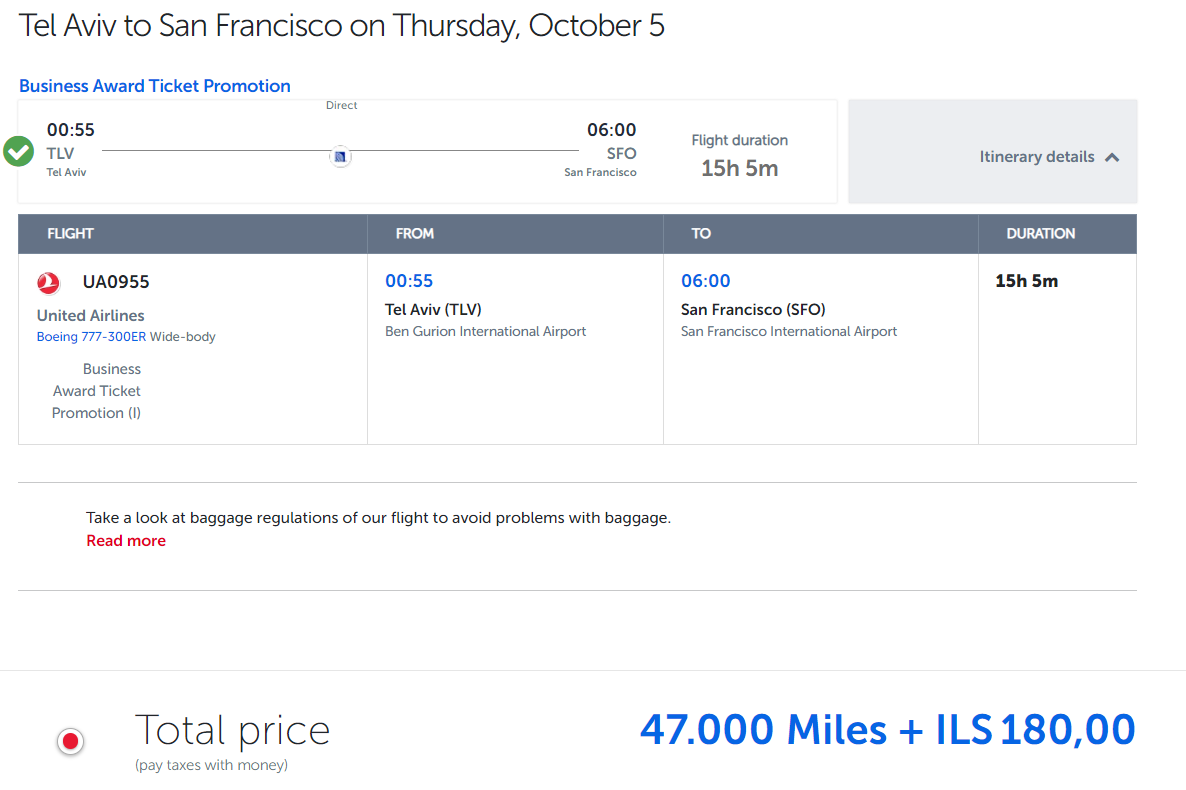Click Read more about baggage regulations
1186x790 pixels.
pyautogui.click(x=126, y=541)
